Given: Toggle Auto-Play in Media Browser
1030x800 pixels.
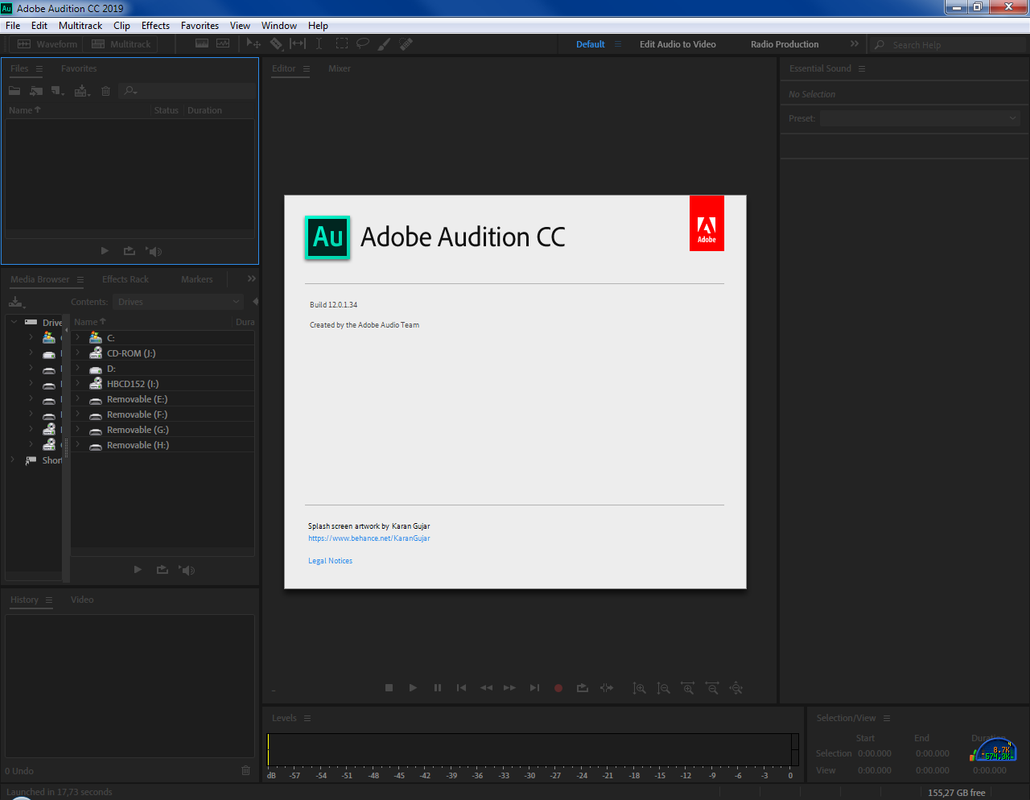Looking at the screenshot, I should [x=187, y=569].
